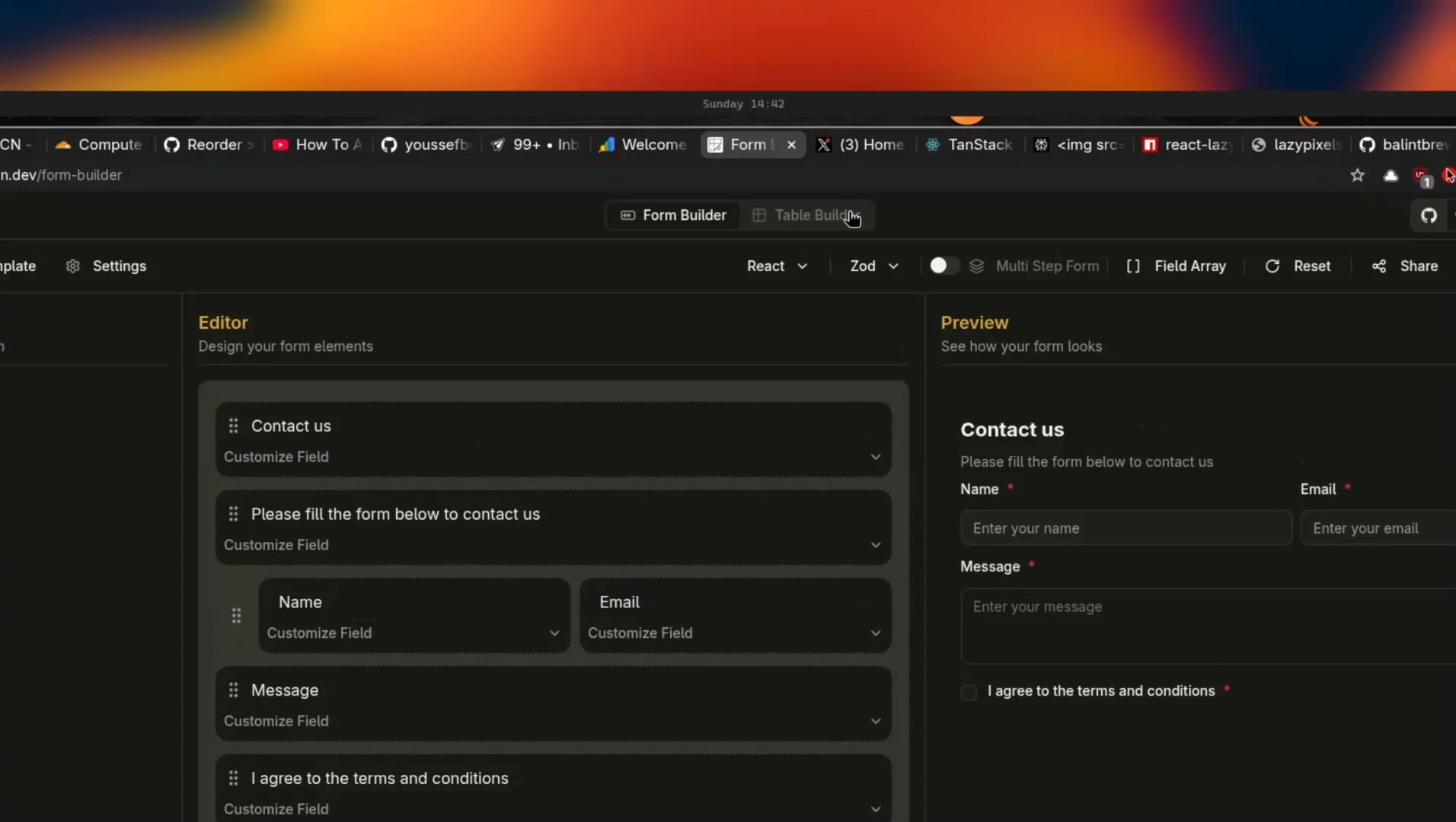Open the GitHub repository icon button

(1429, 215)
